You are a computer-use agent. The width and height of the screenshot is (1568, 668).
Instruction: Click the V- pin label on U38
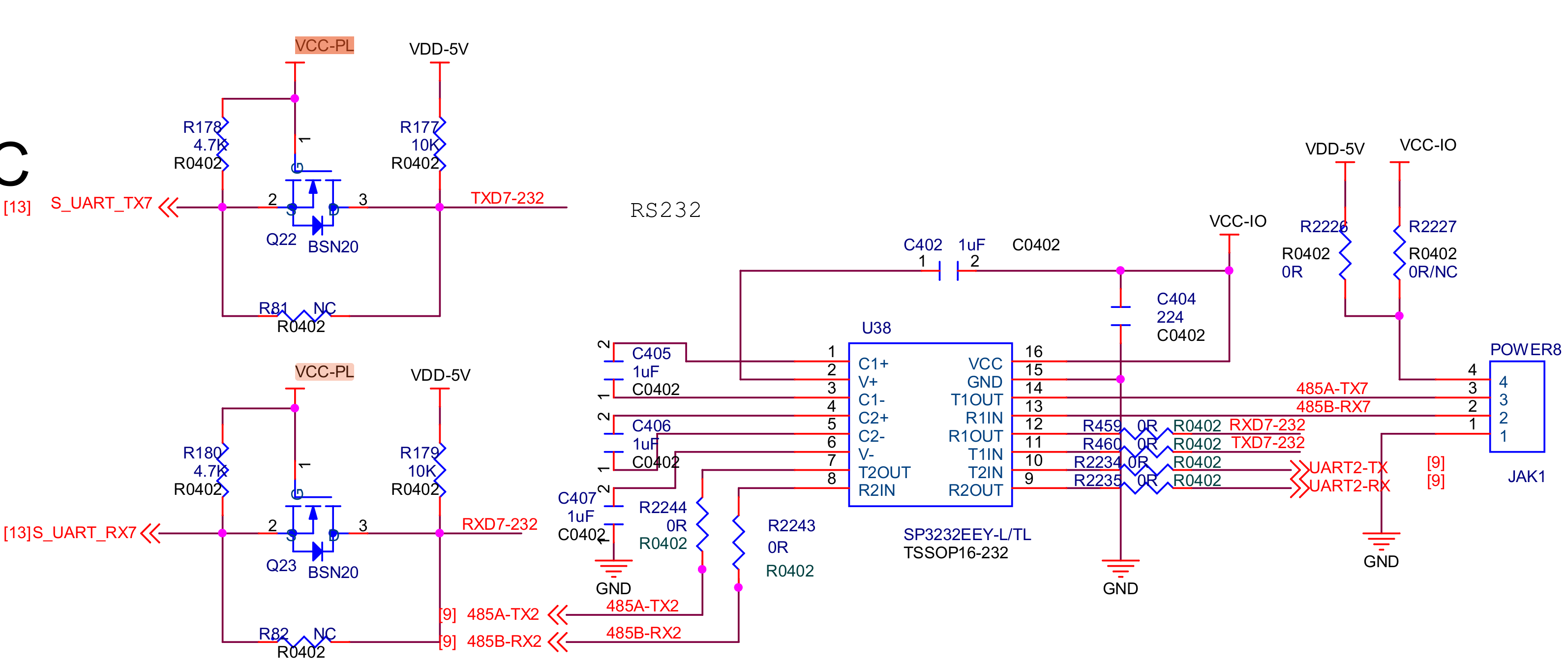tap(866, 455)
